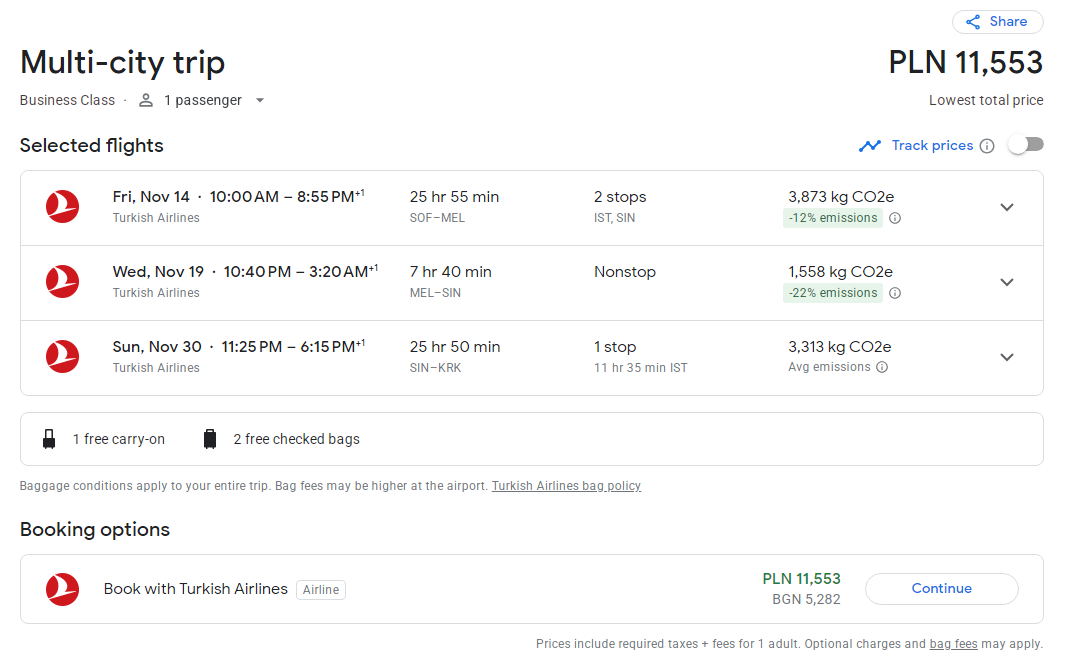The width and height of the screenshot is (1066, 666).
Task: Click the Track prices trend line icon
Action: 870,145
